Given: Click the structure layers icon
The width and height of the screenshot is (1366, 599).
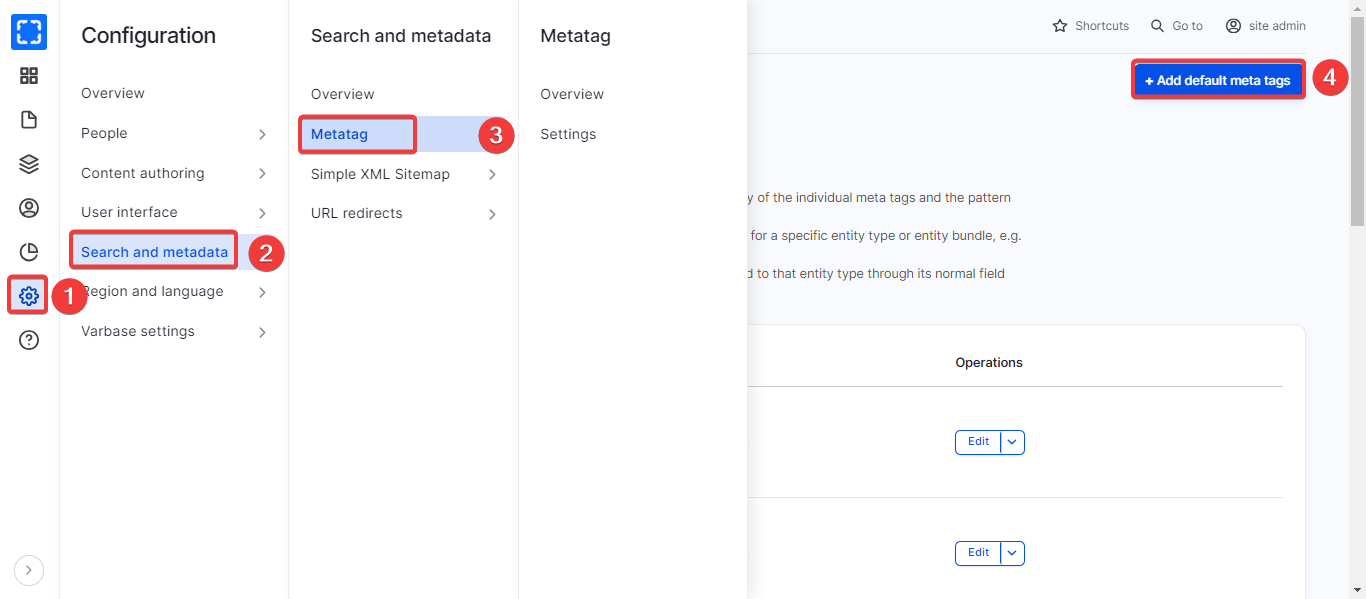Looking at the screenshot, I should (x=29, y=164).
